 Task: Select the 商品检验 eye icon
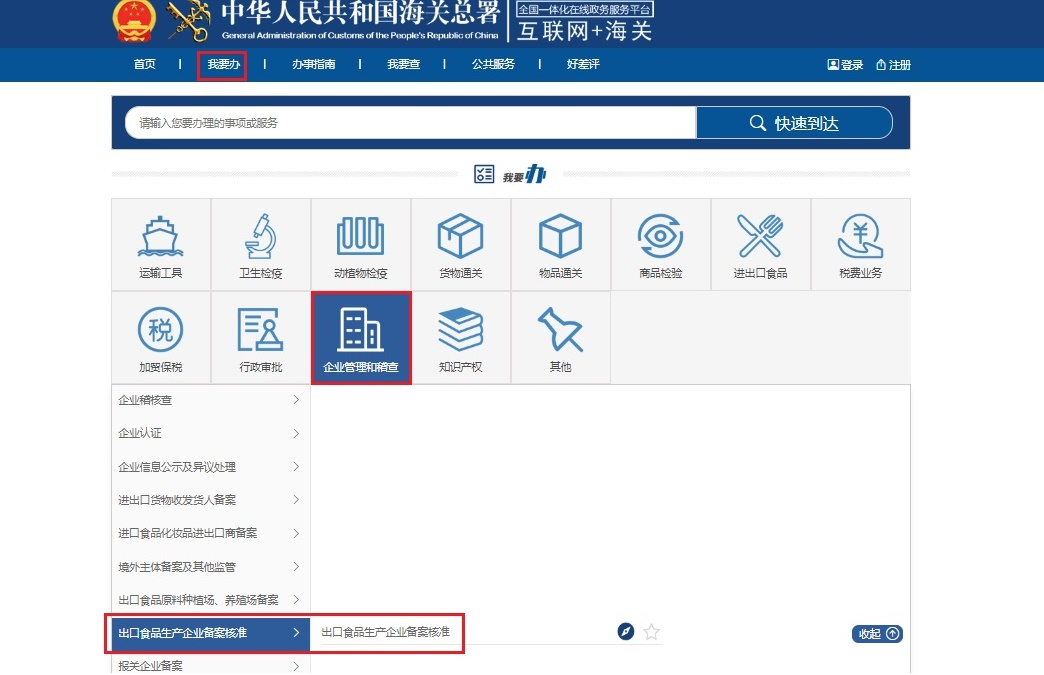(x=660, y=244)
